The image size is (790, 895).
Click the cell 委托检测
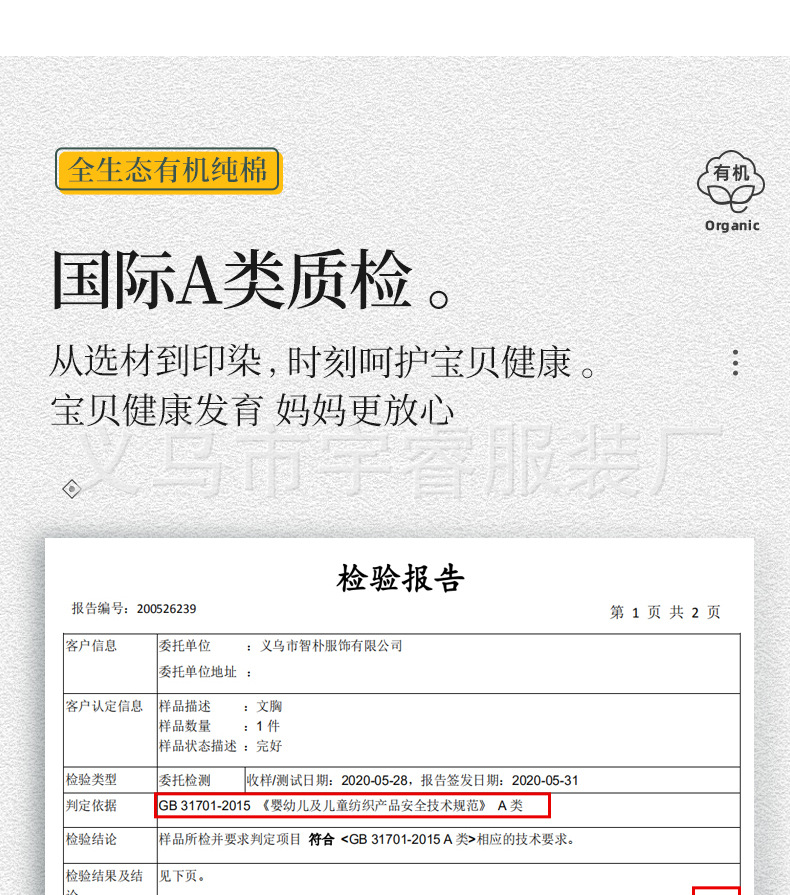tap(184, 780)
